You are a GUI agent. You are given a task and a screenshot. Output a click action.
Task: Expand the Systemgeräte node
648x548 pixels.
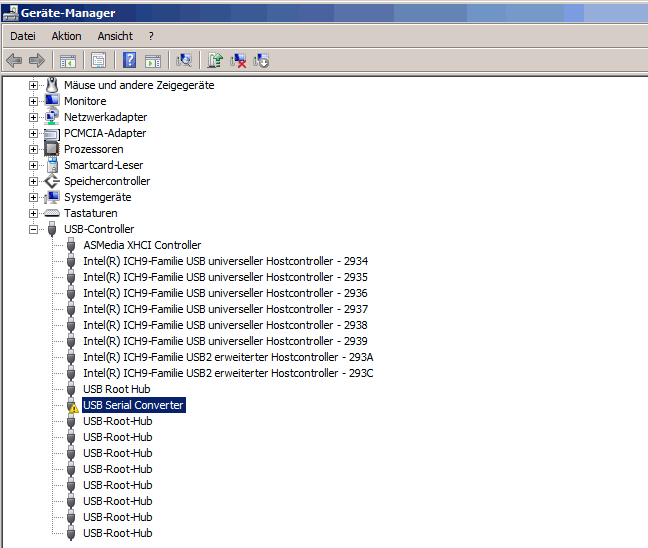point(33,197)
